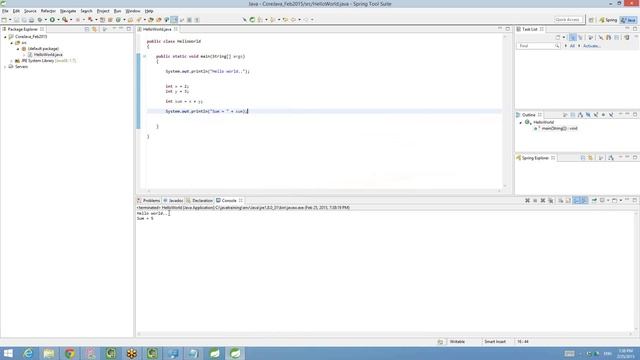Open the File menu

pos(5,11)
